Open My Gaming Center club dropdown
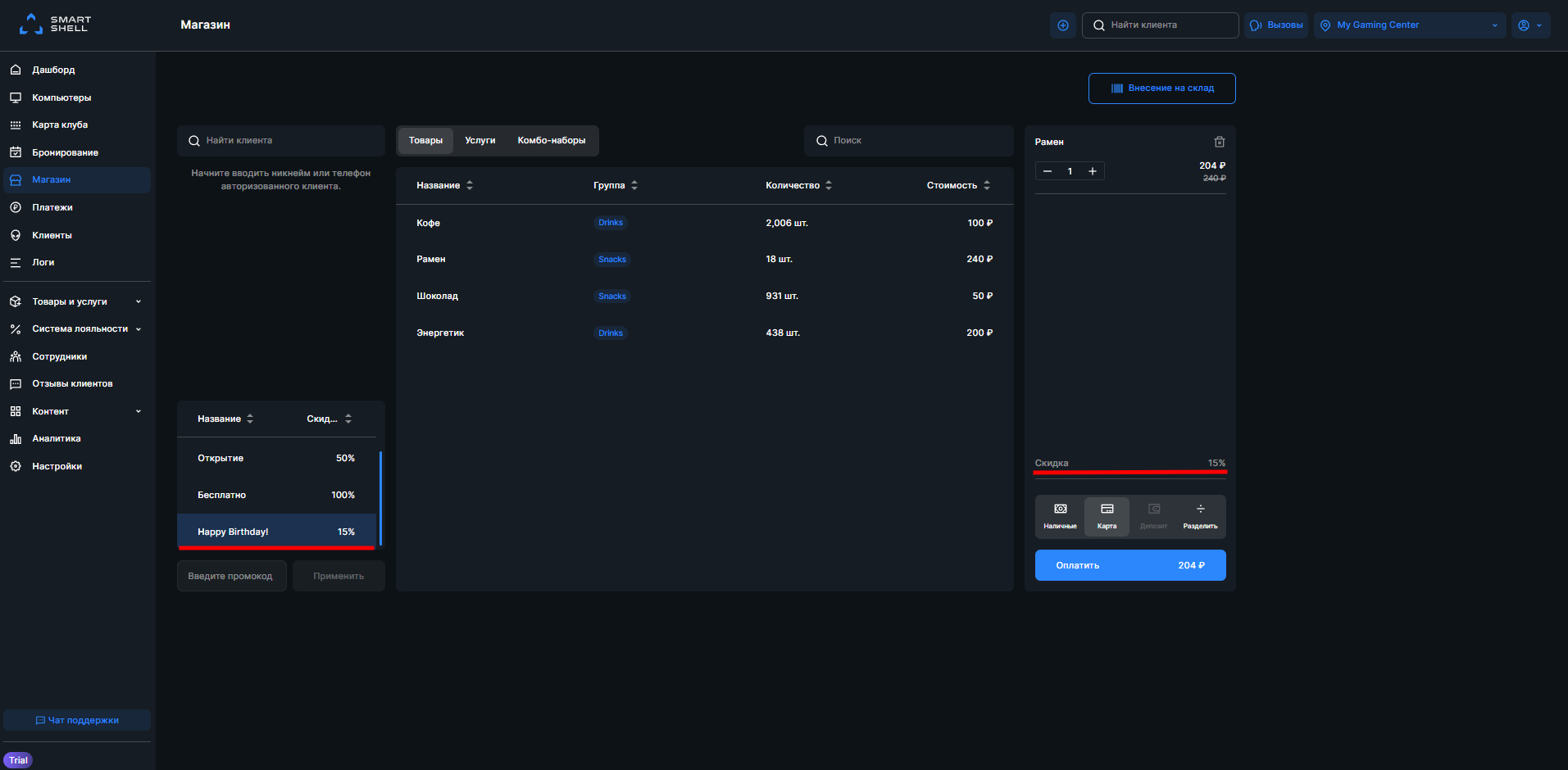 click(1409, 25)
